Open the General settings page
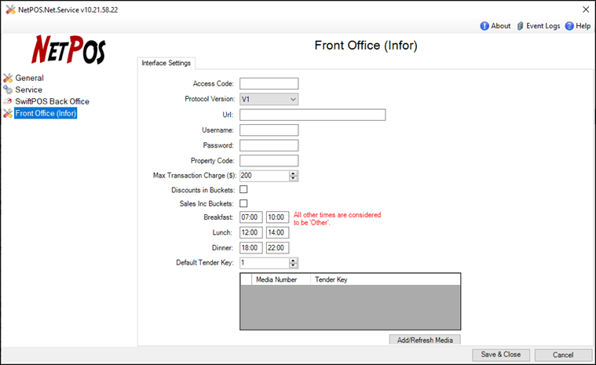Viewport: 596px width, 365px height. coord(29,78)
